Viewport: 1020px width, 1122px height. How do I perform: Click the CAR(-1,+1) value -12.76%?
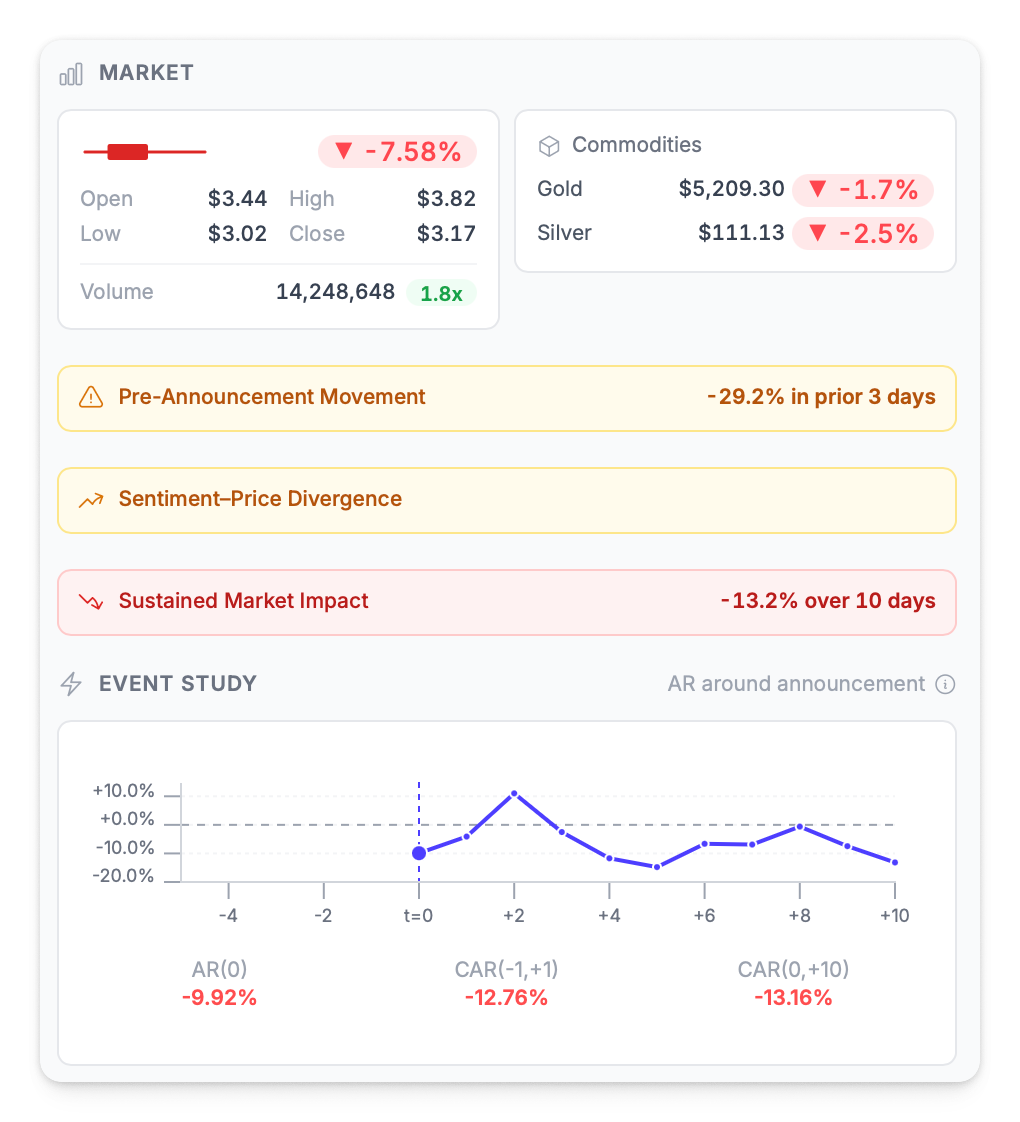pyautogui.click(x=506, y=997)
